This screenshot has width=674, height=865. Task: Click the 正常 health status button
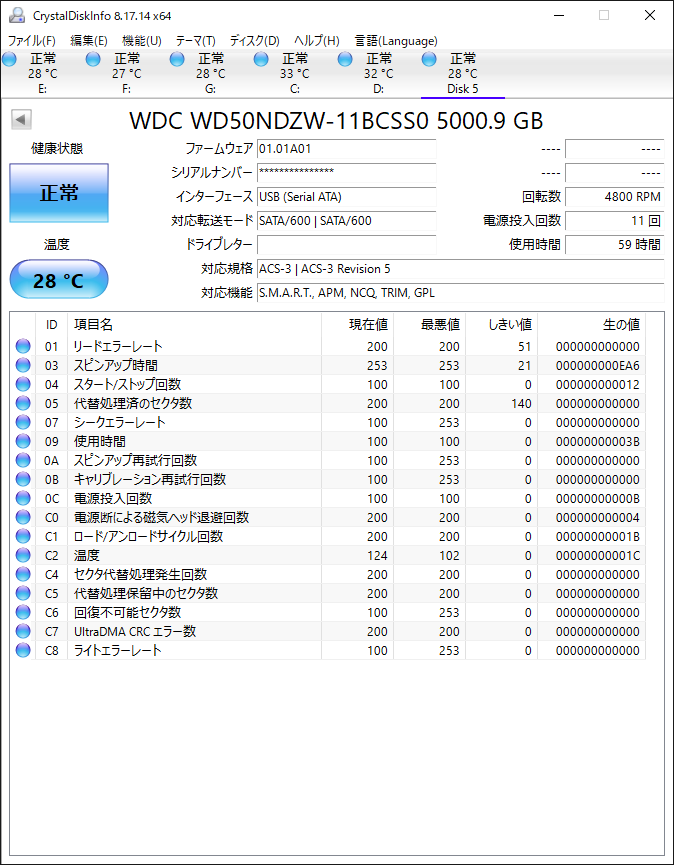59,193
